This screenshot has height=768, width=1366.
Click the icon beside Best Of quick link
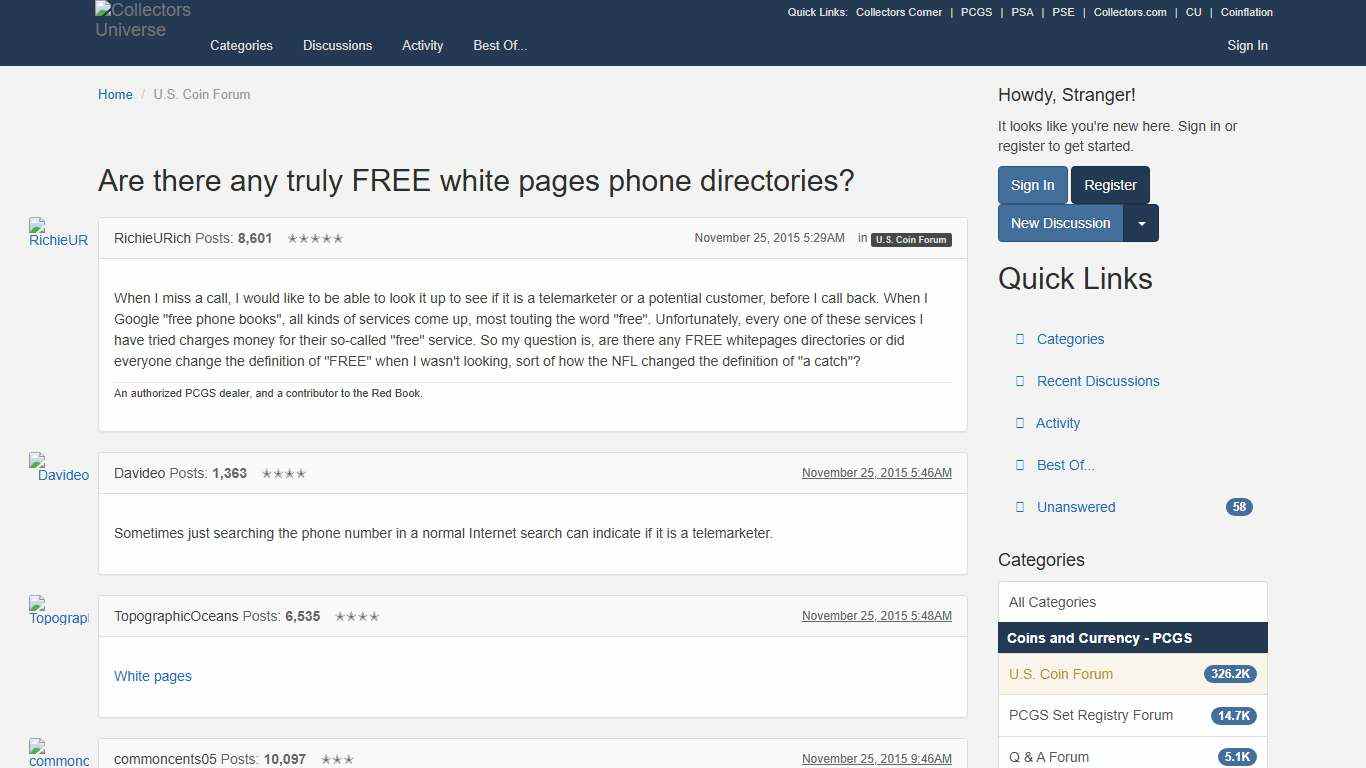[x=1020, y=465]
